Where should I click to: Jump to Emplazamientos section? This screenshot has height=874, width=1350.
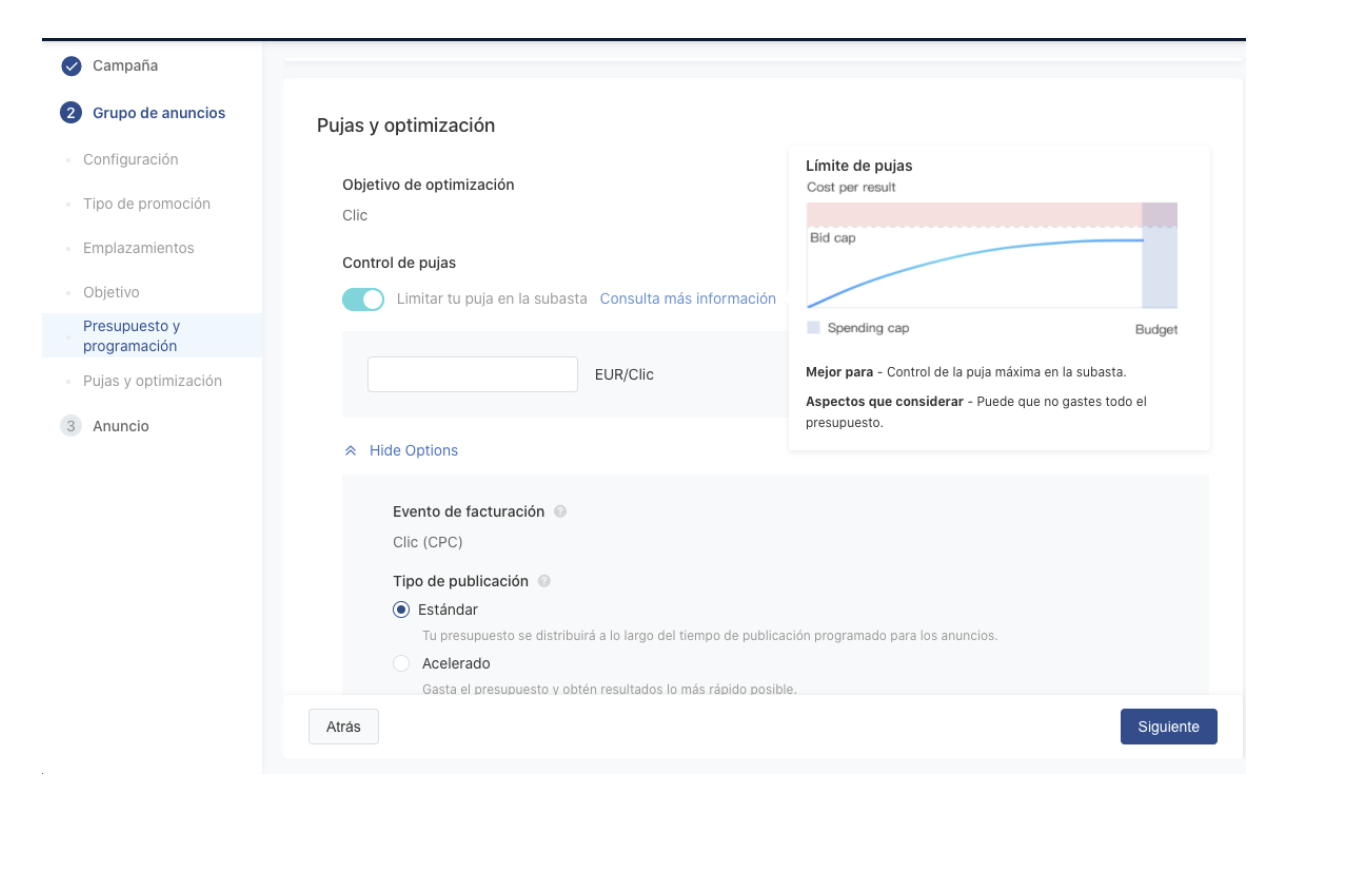[x=138, y=248]
